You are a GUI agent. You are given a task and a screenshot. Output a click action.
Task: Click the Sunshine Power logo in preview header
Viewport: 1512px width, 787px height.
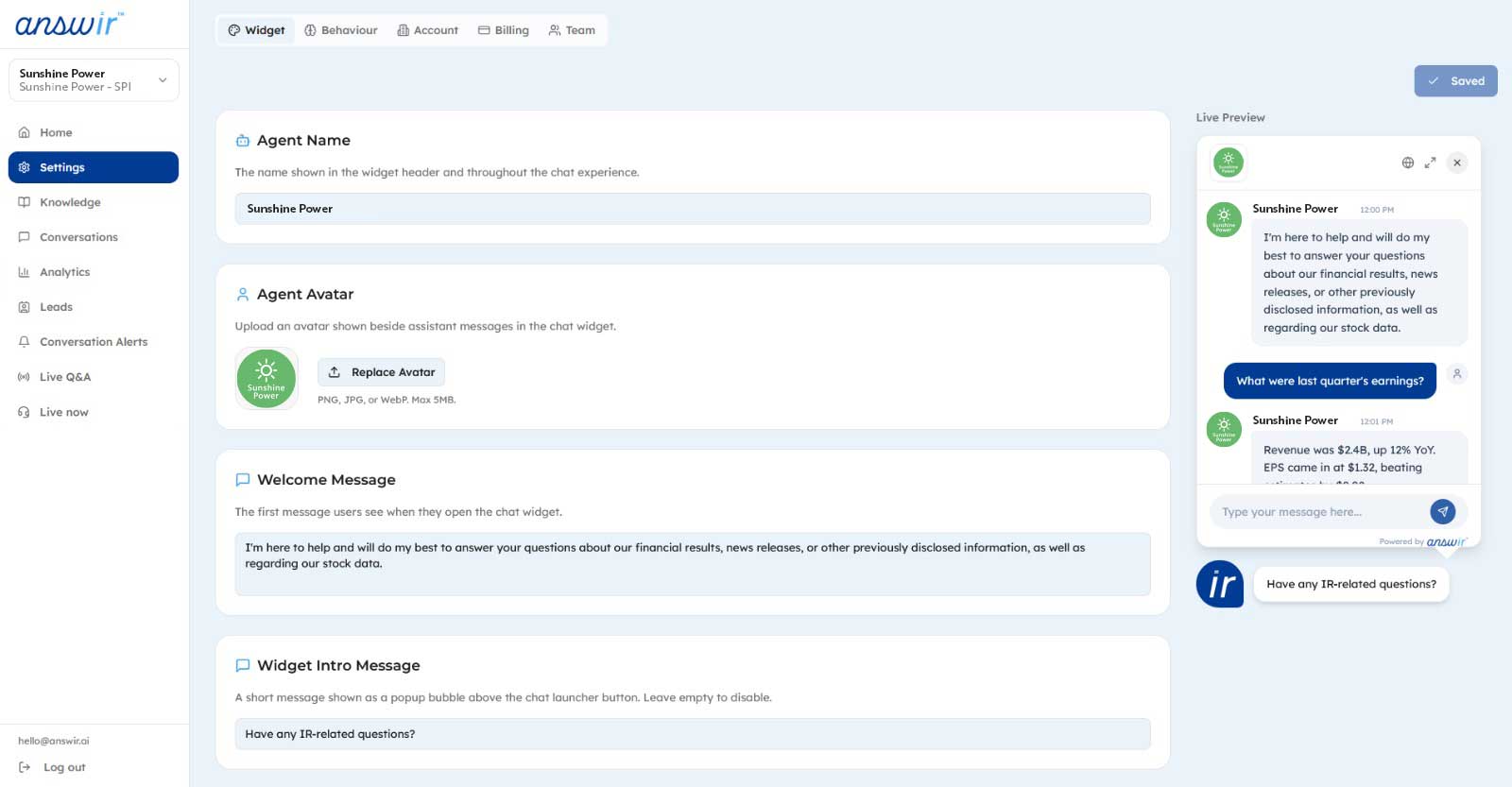(1228, 163)
